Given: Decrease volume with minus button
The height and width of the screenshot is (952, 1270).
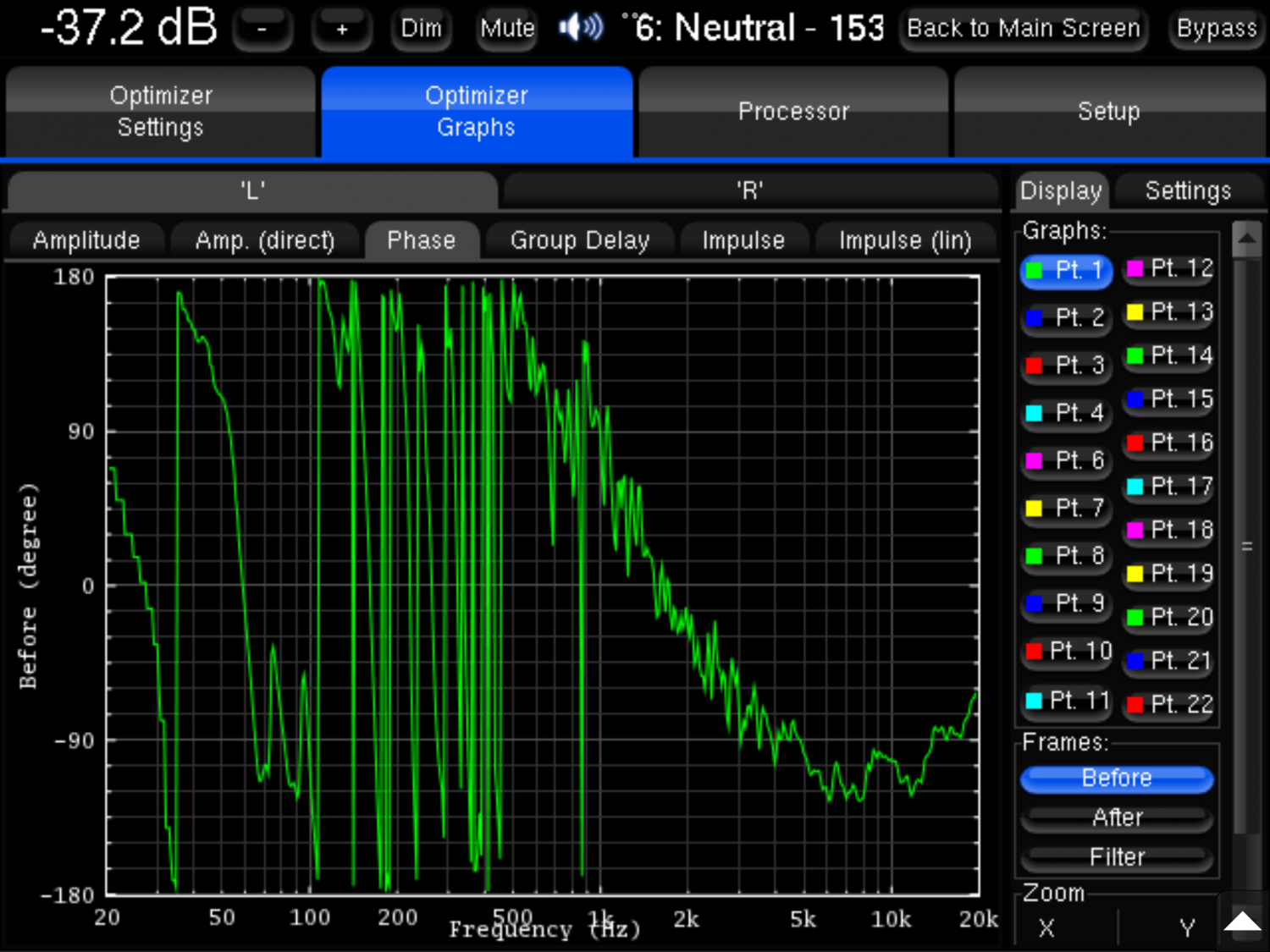Looking at the screenshot, I should coord(262,29).
